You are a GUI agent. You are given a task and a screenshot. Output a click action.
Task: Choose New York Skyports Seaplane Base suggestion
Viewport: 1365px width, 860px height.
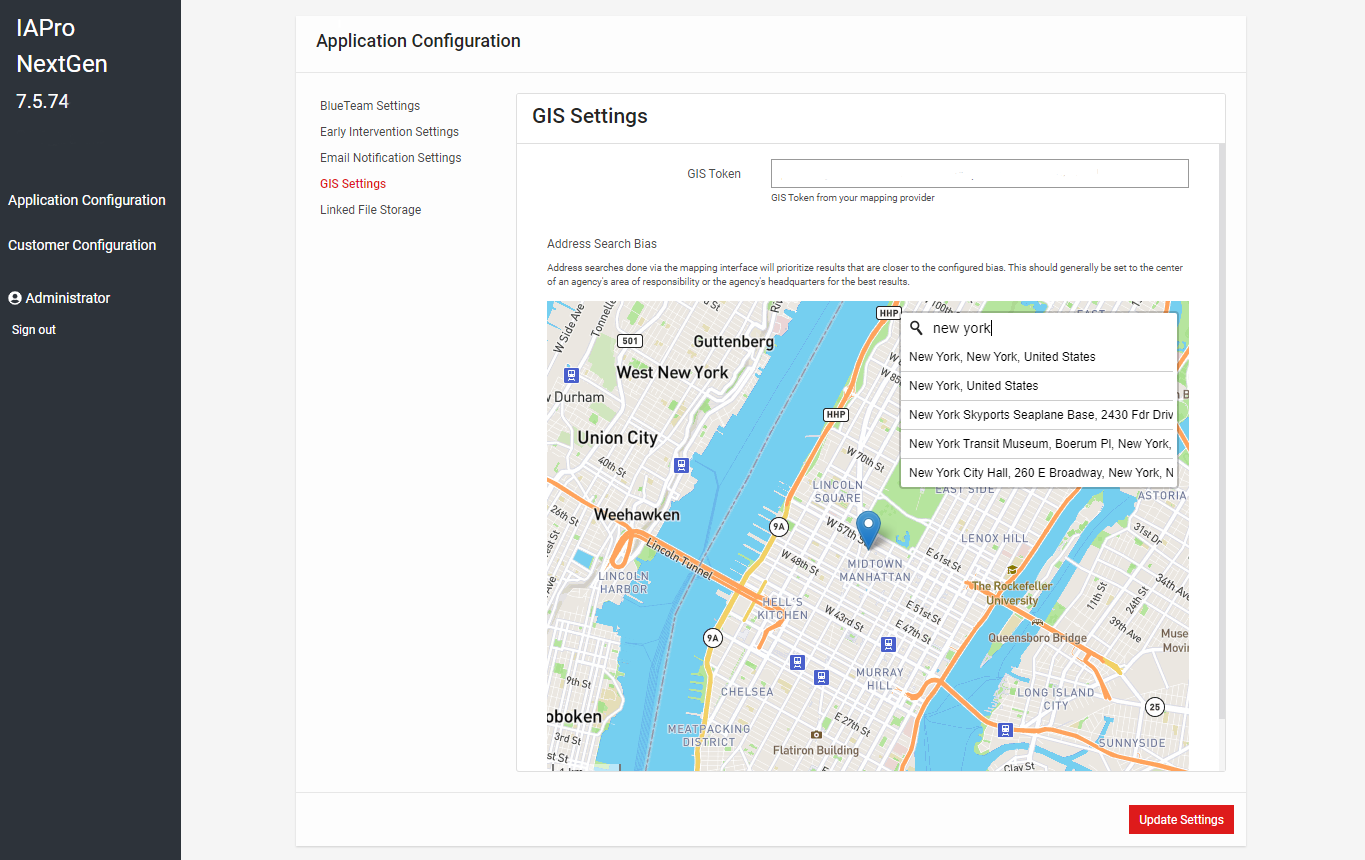tap(1039, 415)
